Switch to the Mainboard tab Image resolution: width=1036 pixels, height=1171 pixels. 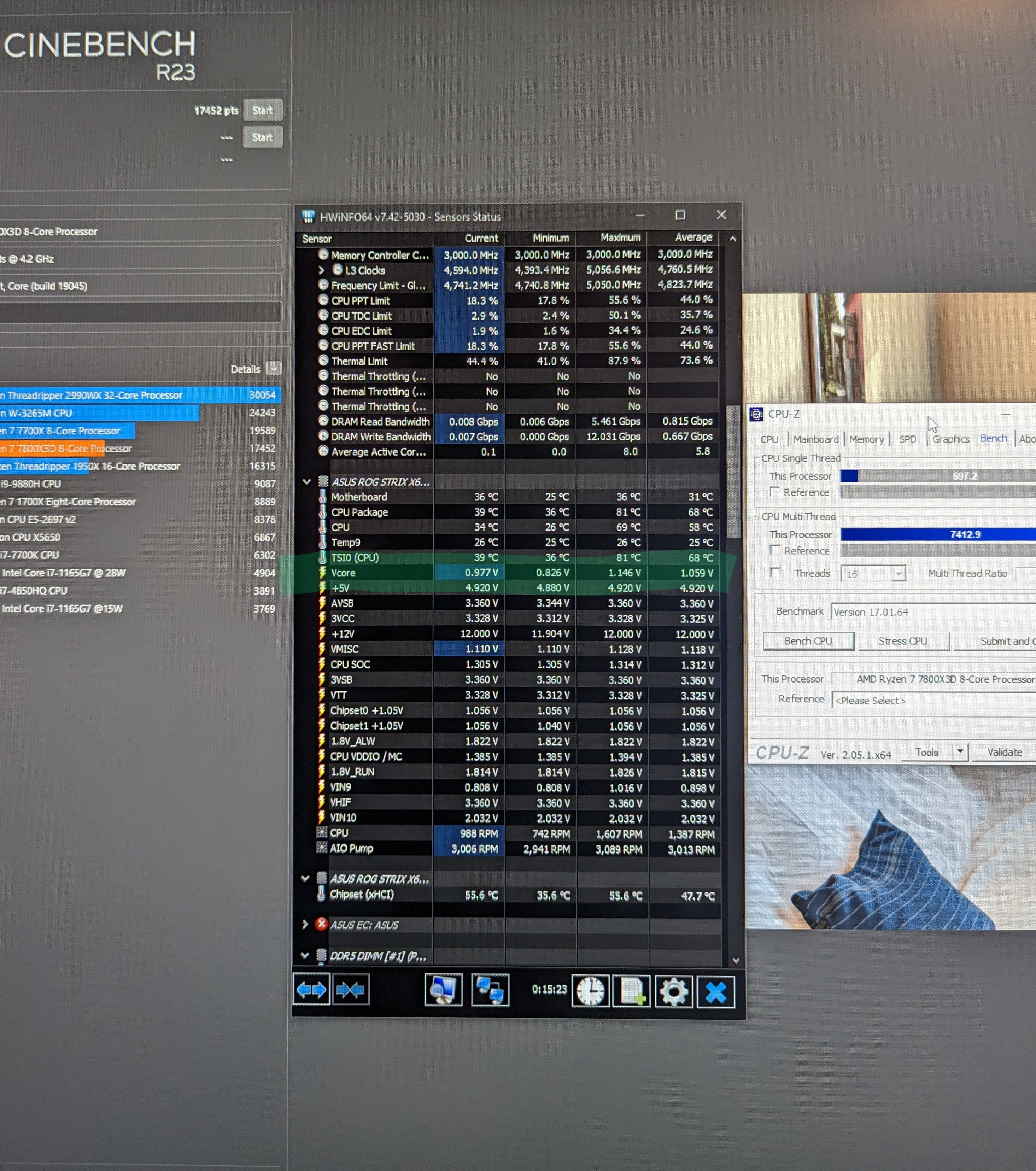815,439
